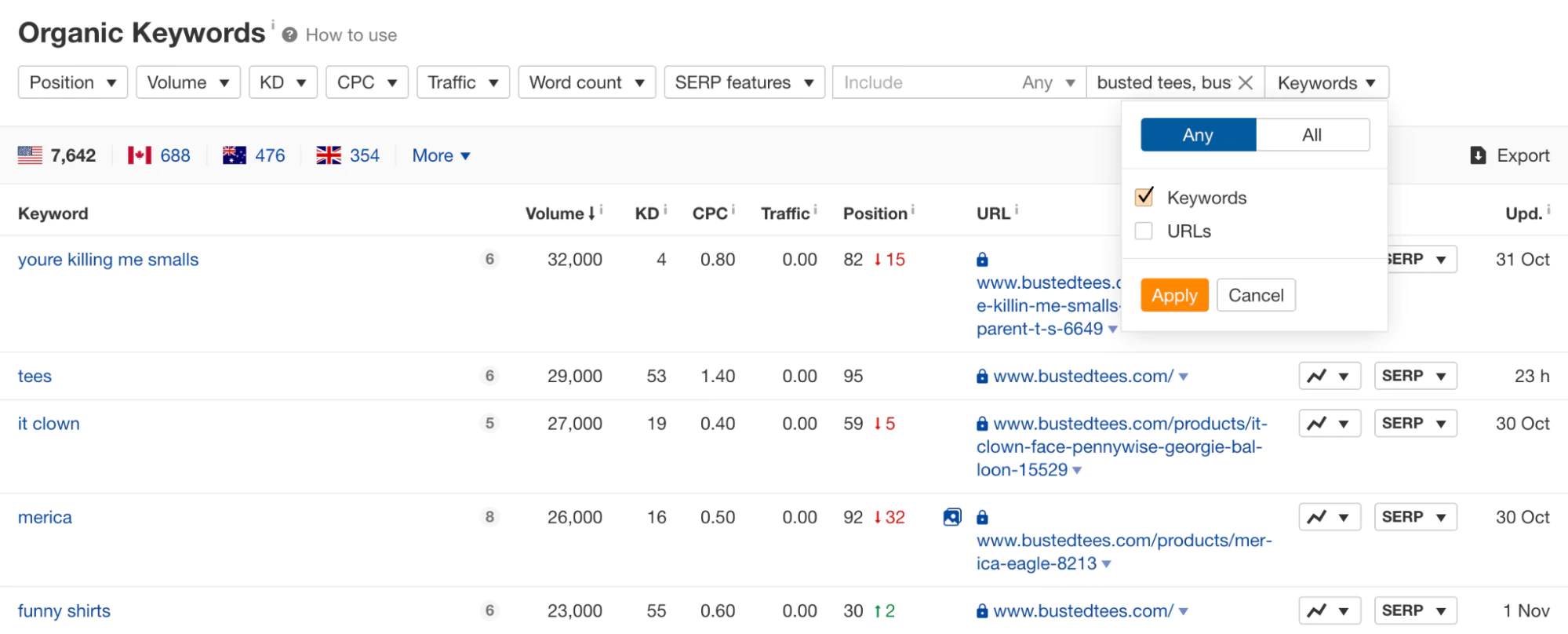Clear the busted tees exclude filter
The height and width of the screenshot is (634, 1568).
click(x=1245, y=83)
